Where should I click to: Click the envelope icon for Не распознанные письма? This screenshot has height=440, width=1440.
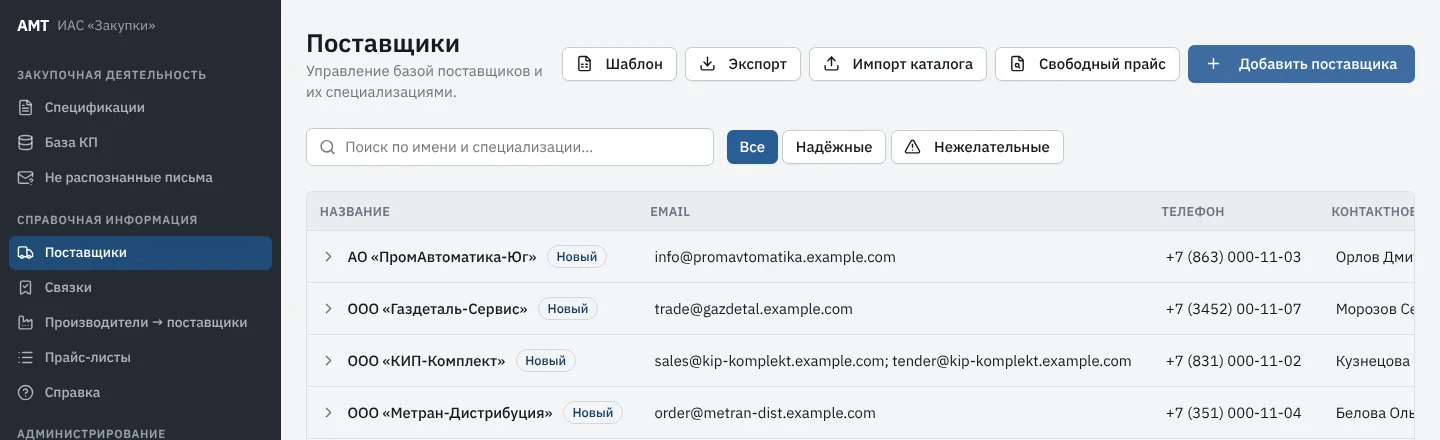tap(26, 177)
